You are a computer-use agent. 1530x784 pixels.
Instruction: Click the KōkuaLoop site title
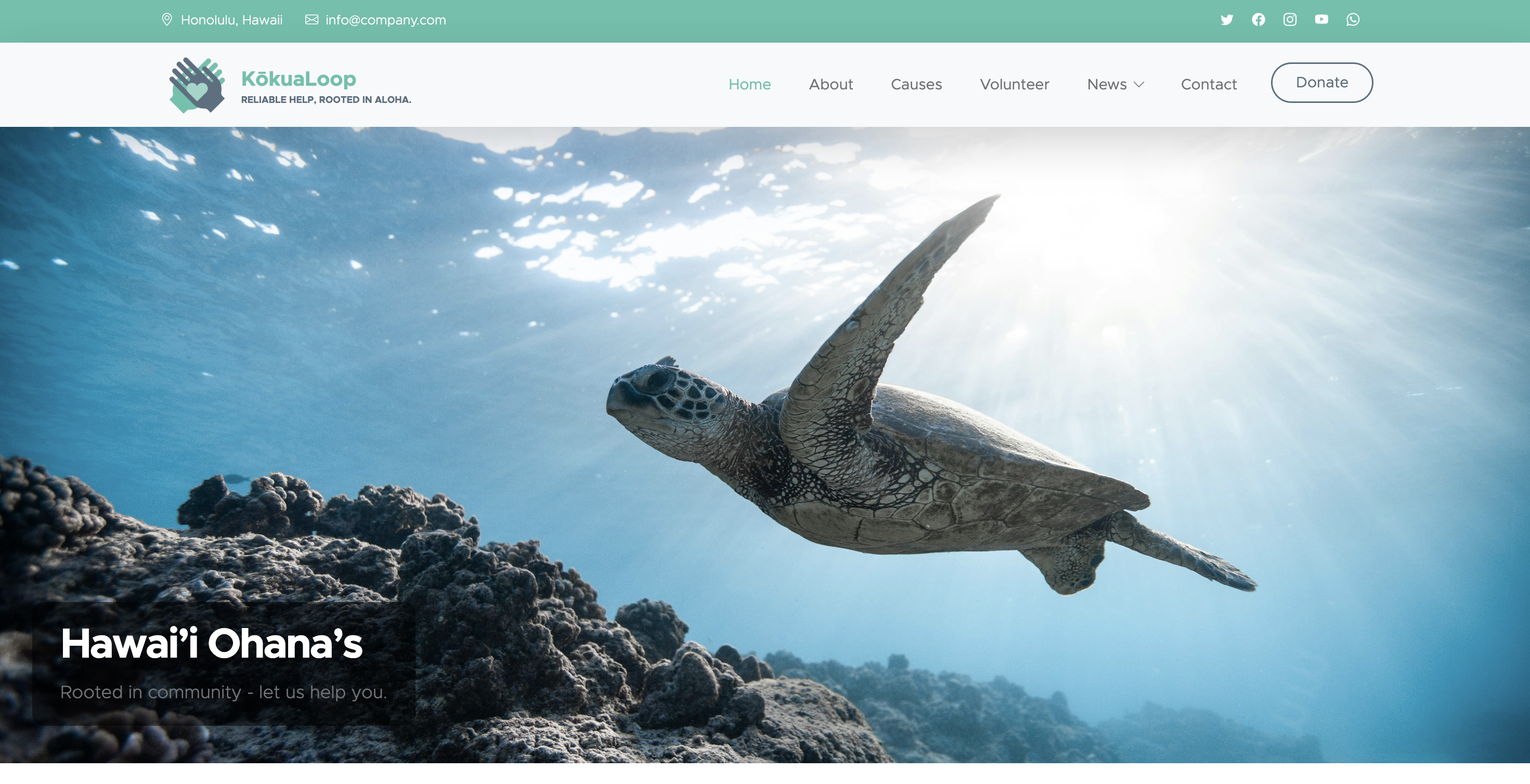(x=298, y=79)
